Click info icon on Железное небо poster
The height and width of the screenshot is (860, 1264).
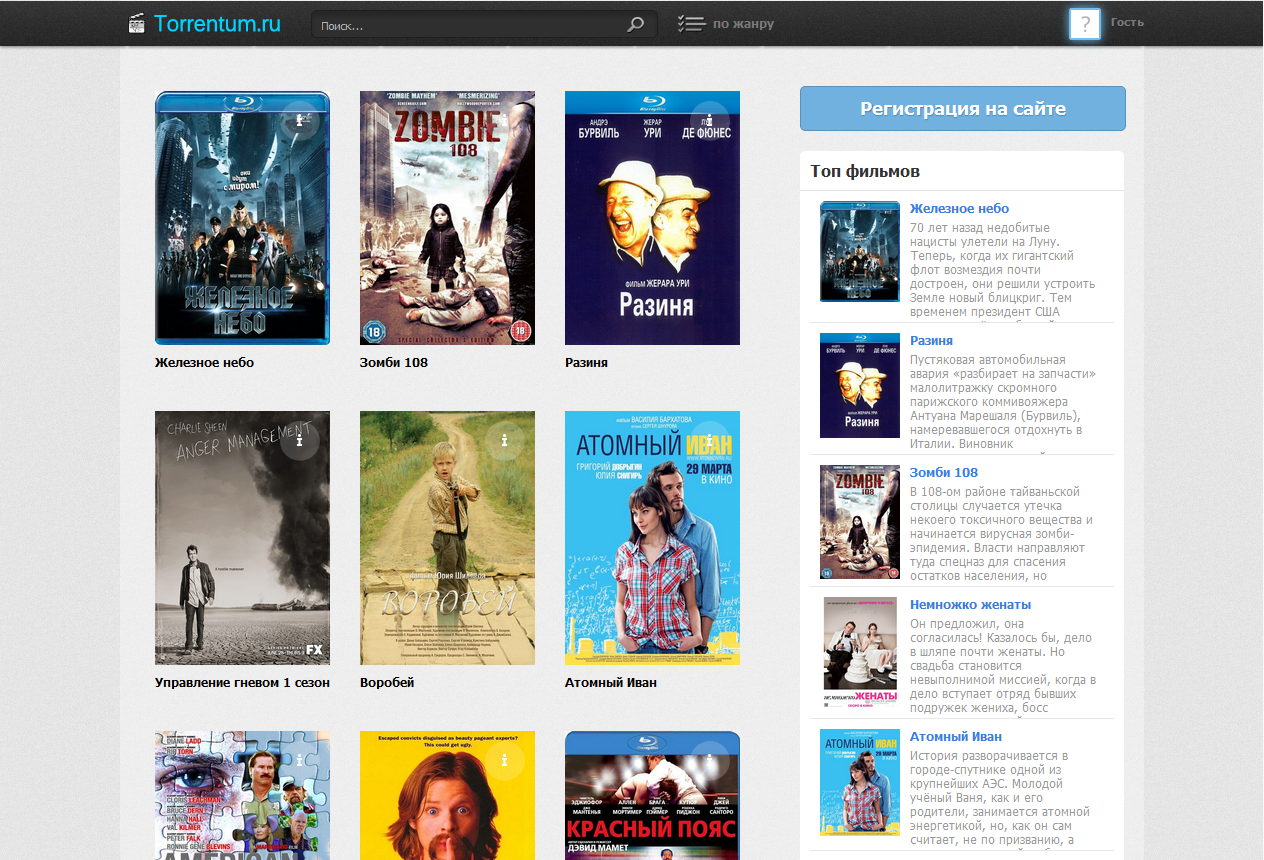point(300,121)
